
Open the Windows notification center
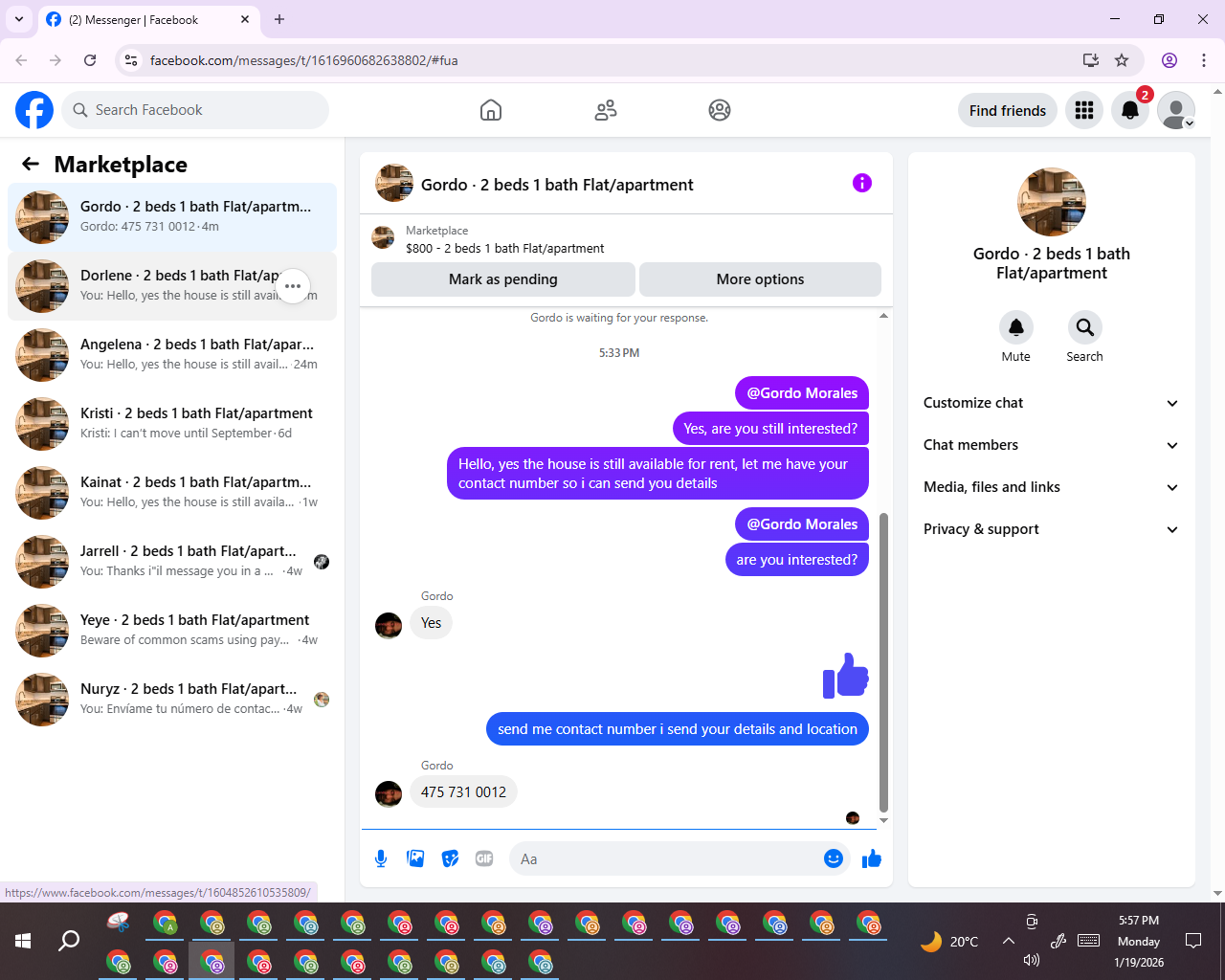click(x=1193, y=941)
